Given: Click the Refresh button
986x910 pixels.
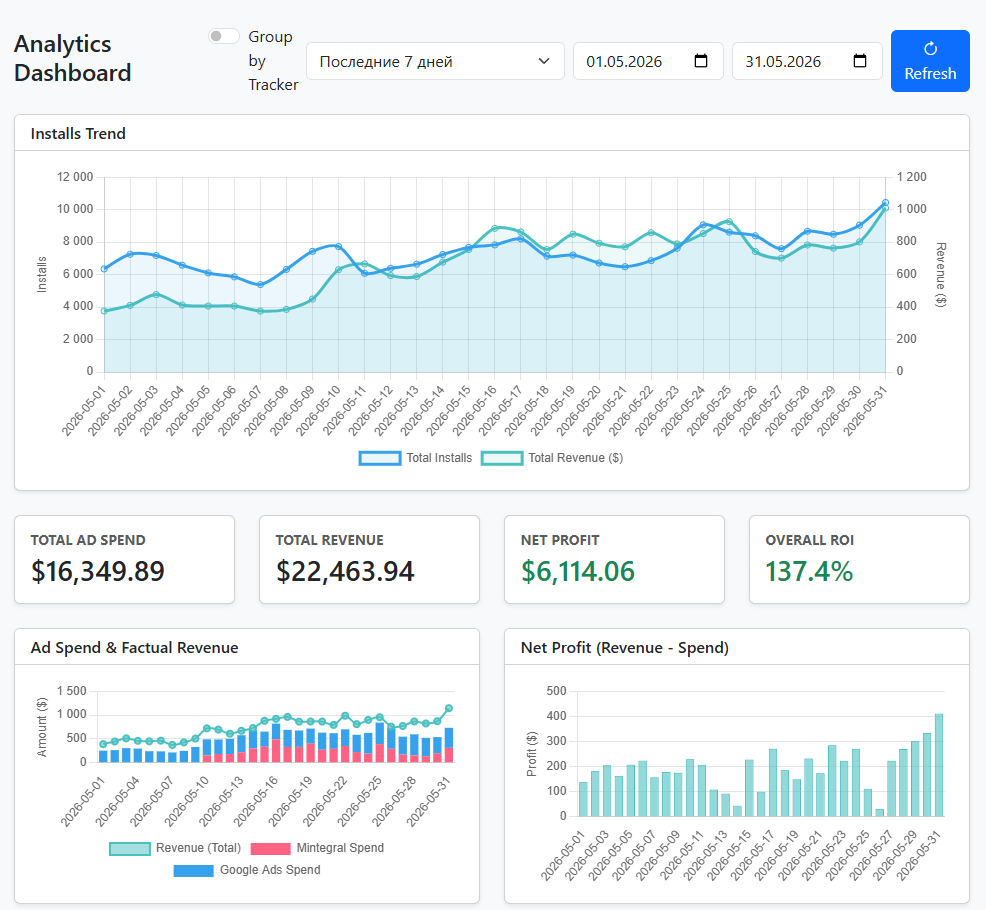Looking at the screenshot, I should [x=930, y=61].
